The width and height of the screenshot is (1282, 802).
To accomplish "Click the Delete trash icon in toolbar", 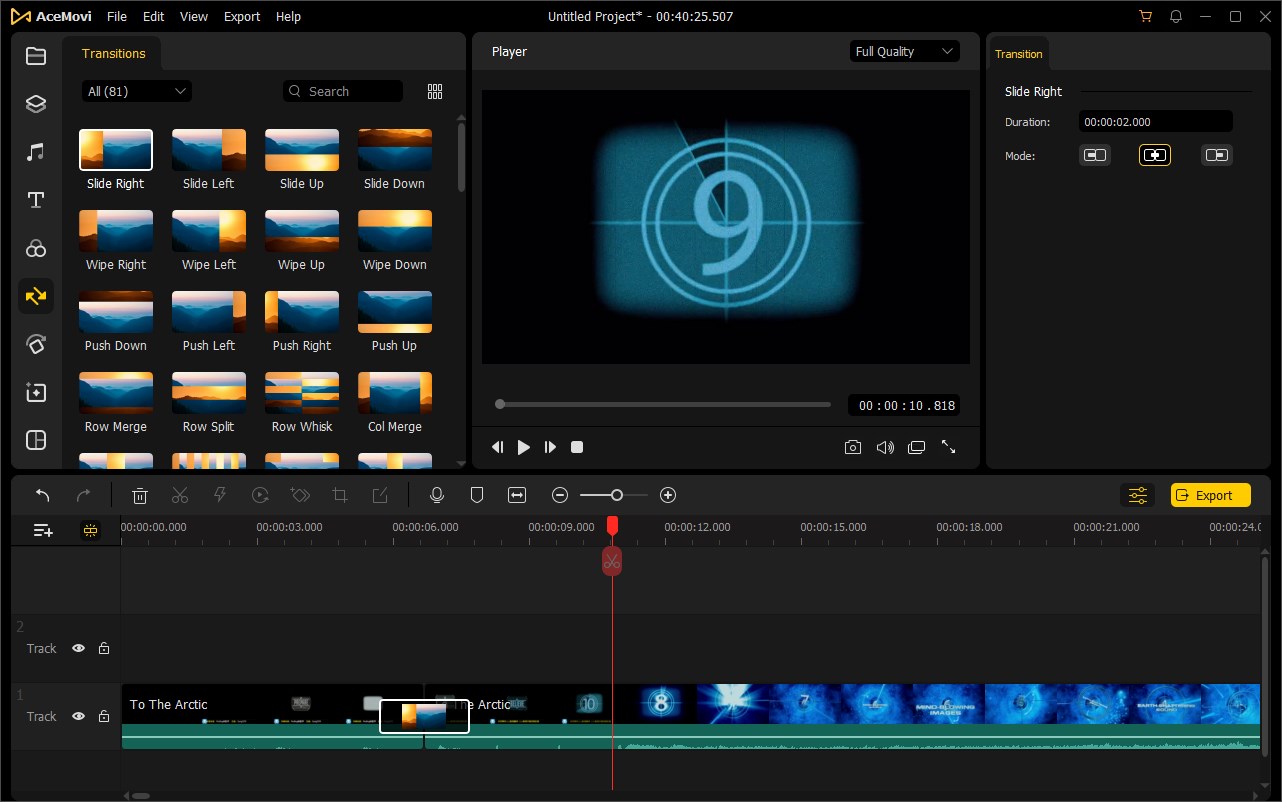I will pos(140,495).
